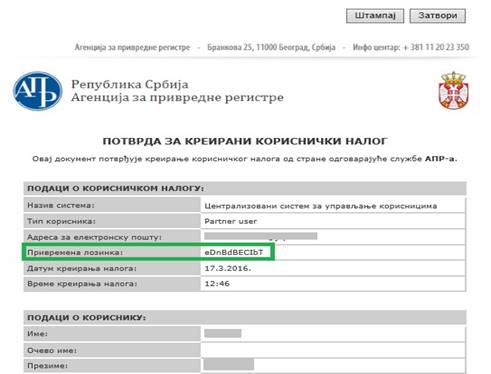The height and width of the screenshot is (374, 491).
Task: Click the Датум креирања налога label
Action: click(82, 268)
